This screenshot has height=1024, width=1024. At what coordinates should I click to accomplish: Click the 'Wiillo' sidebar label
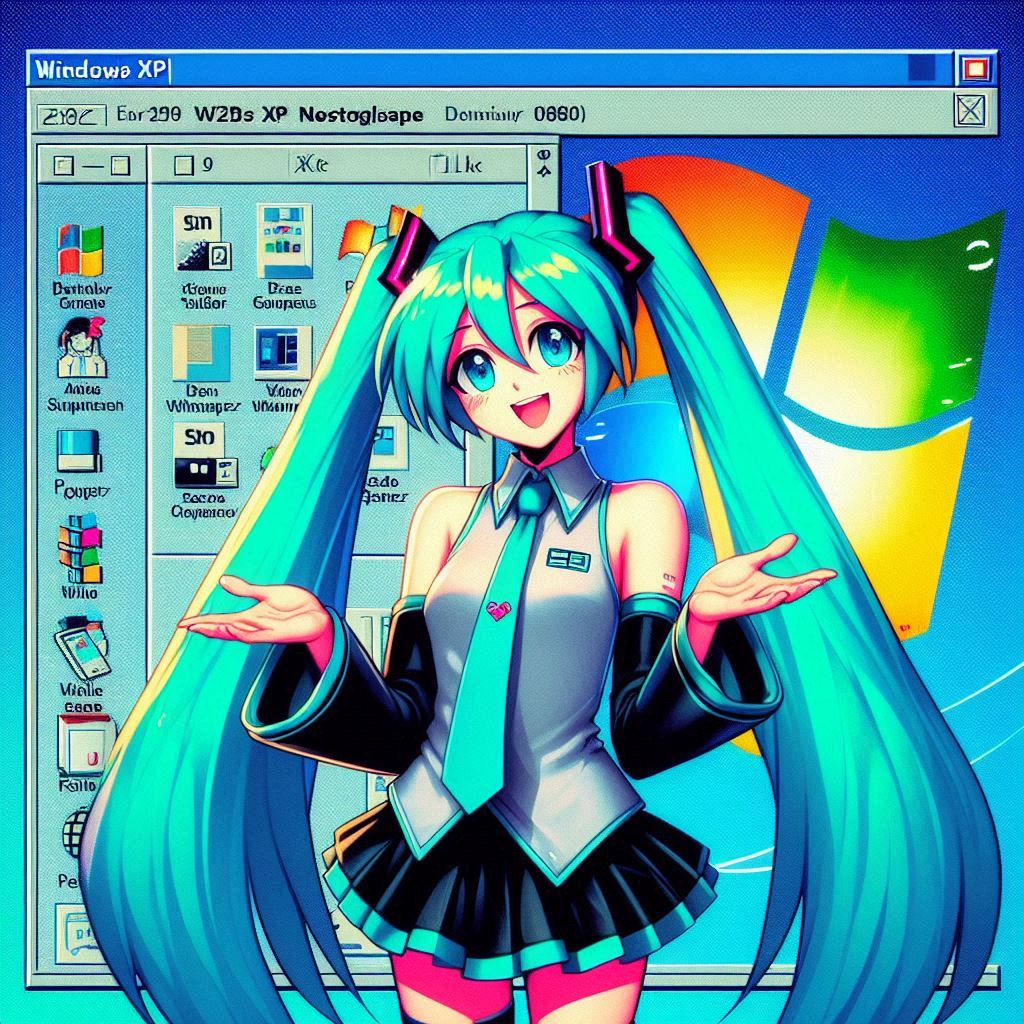point(80,592)
